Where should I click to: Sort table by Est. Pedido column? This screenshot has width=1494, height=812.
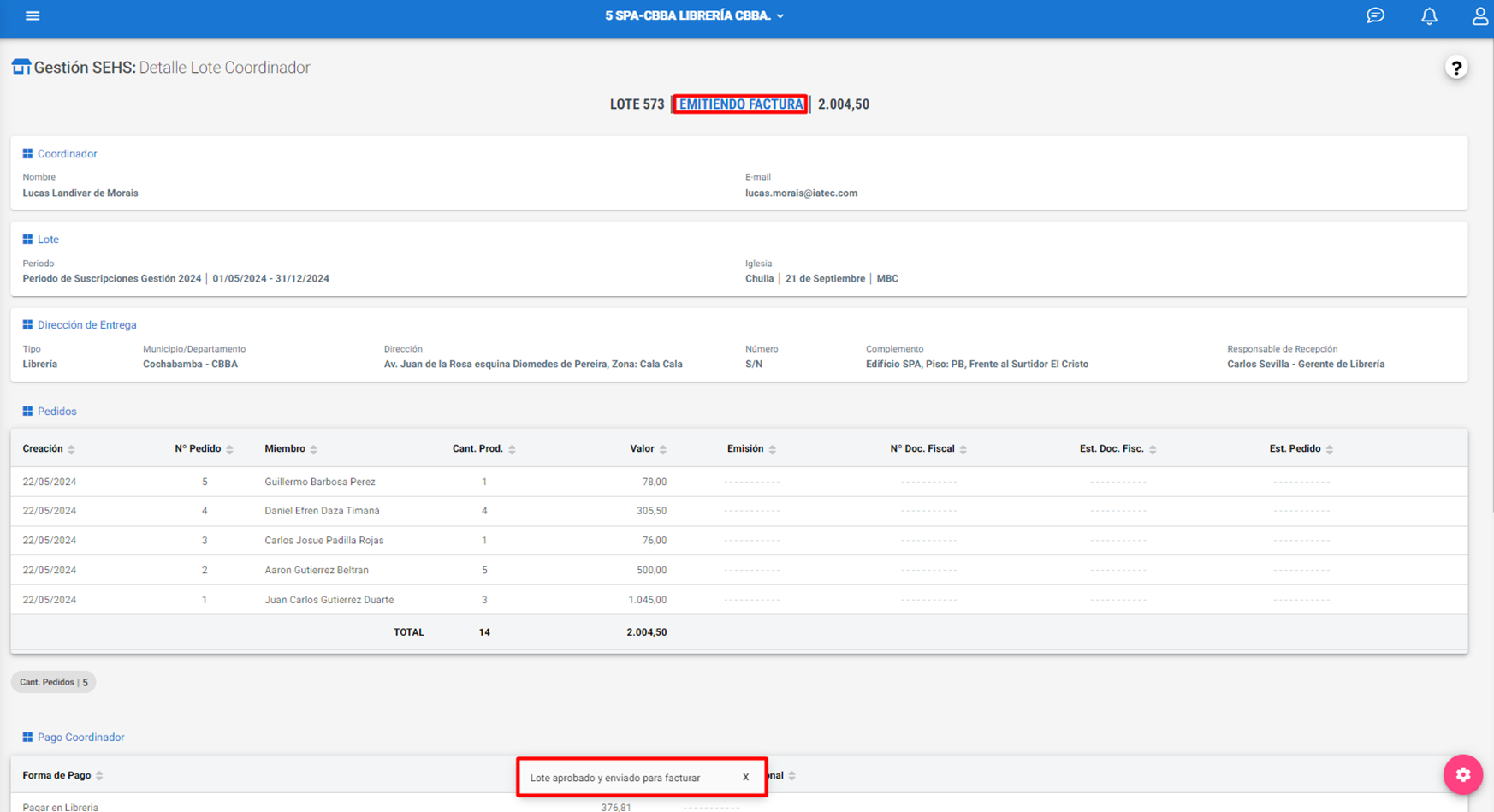click(x=1301, y=448)
